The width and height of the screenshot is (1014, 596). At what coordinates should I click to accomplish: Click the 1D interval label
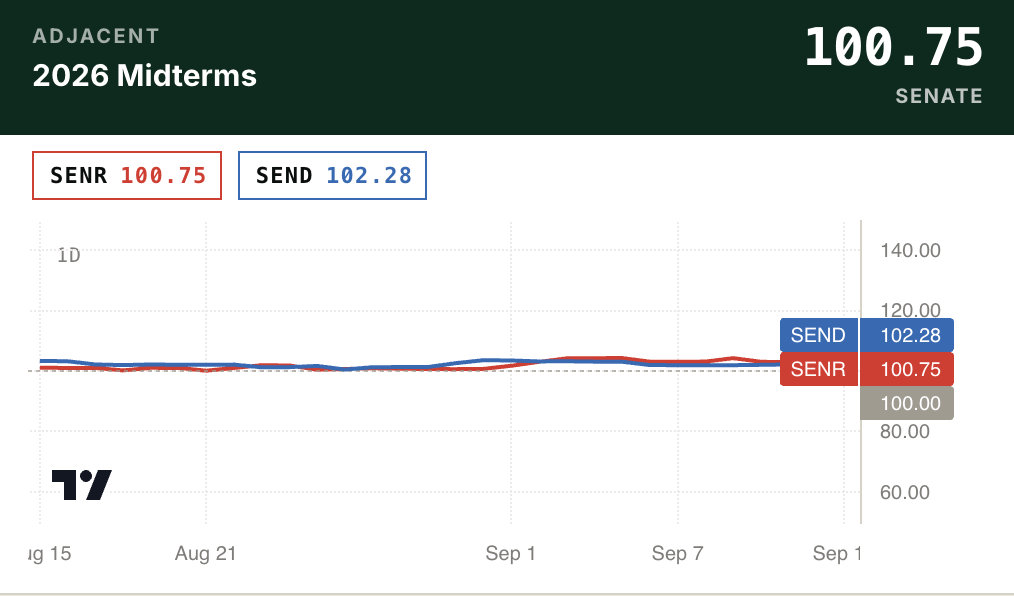click(x=69, y=255)
